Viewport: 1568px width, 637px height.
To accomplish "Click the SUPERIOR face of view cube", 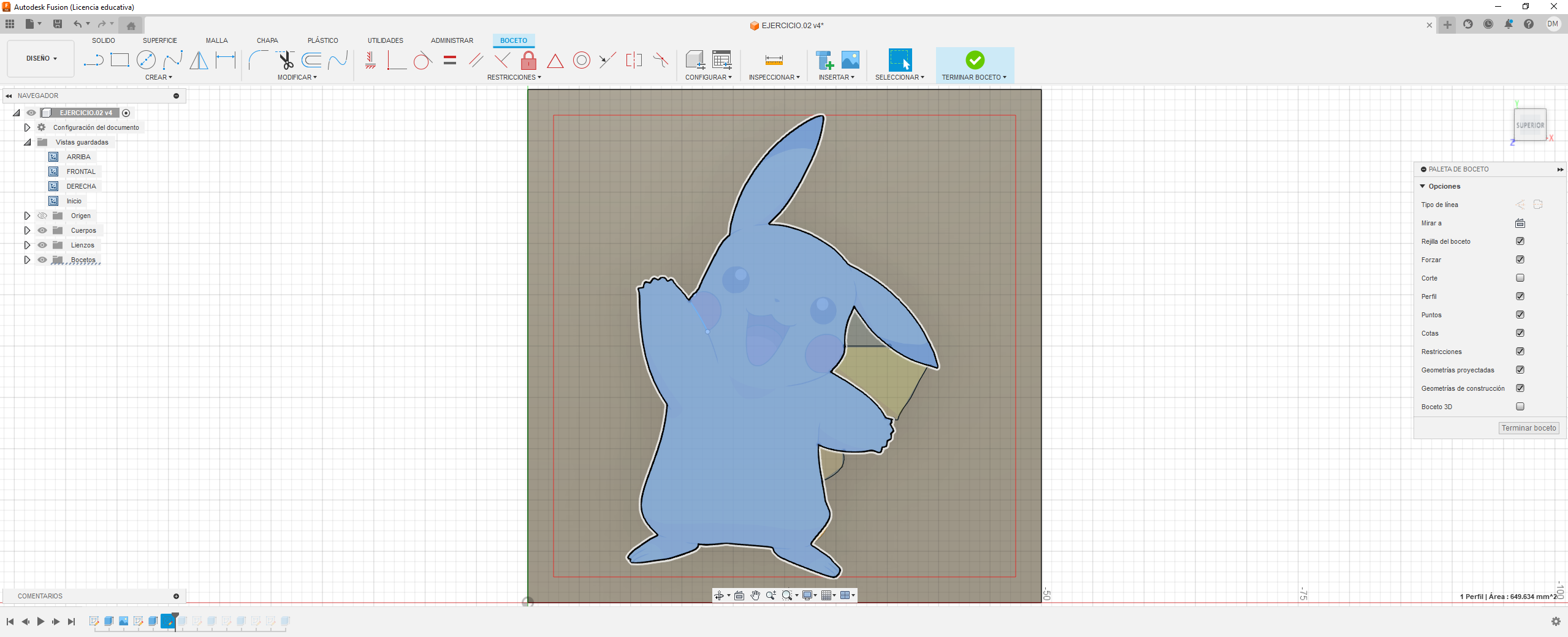I will 1530,125.
